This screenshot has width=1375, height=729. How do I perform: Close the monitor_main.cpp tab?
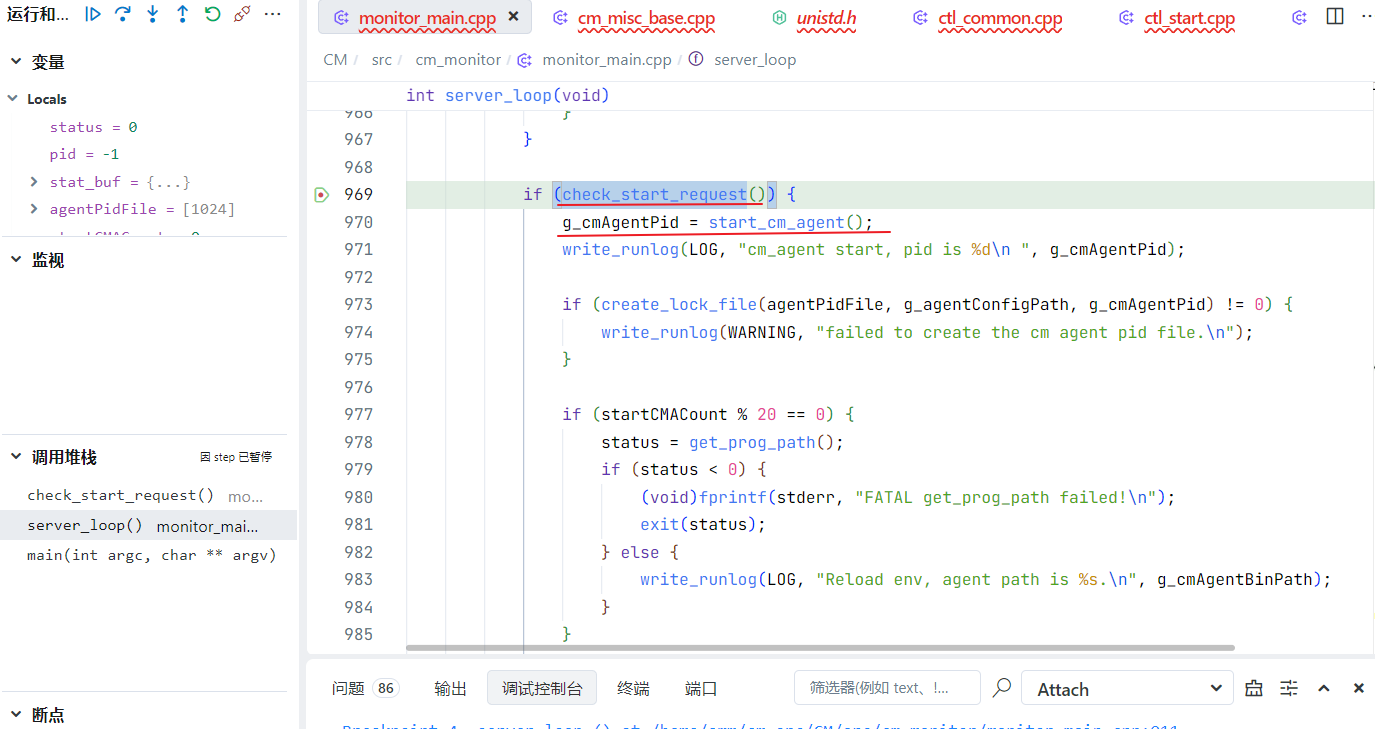tap(514, 17)
